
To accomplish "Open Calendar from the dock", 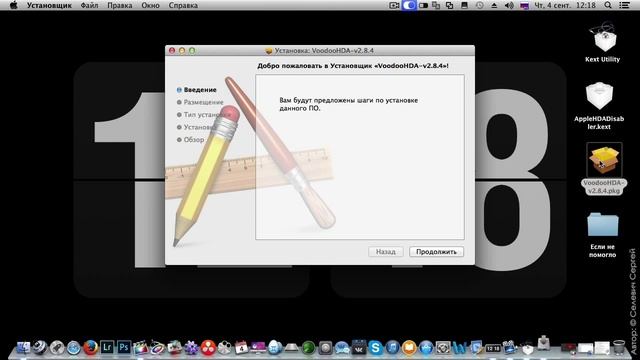I will point(241,347).
